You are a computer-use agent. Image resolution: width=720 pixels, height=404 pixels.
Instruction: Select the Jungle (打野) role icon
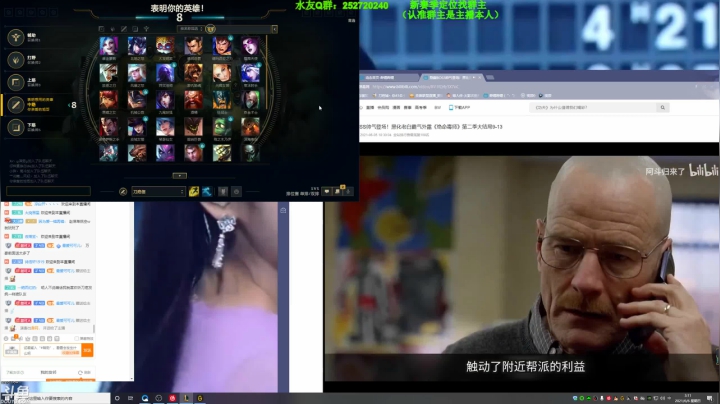[x=16, y=60]
